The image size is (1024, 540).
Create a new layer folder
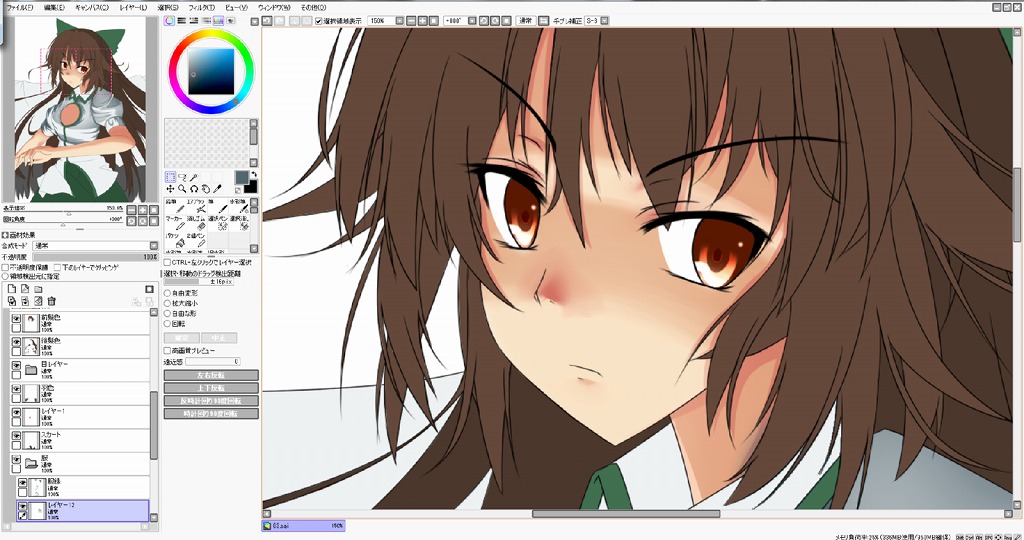pyautogui.click(x=39, y=289)
